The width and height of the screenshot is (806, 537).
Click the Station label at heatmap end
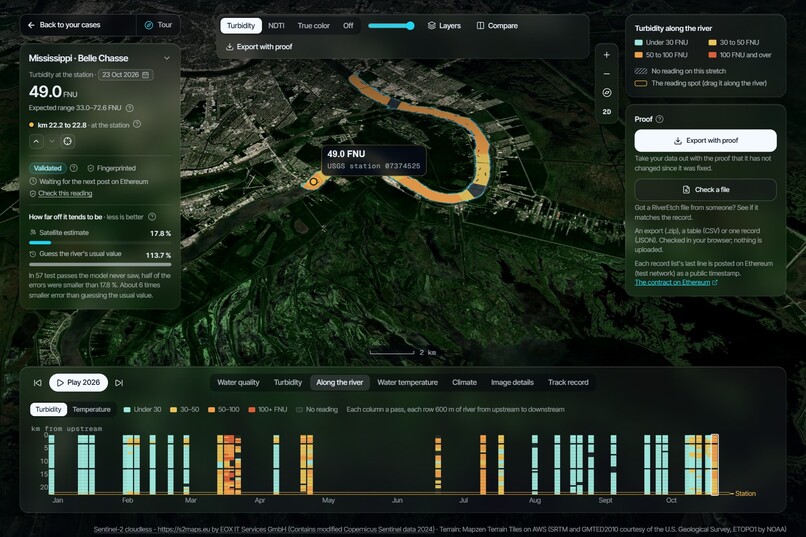click(x=745, y=493)
